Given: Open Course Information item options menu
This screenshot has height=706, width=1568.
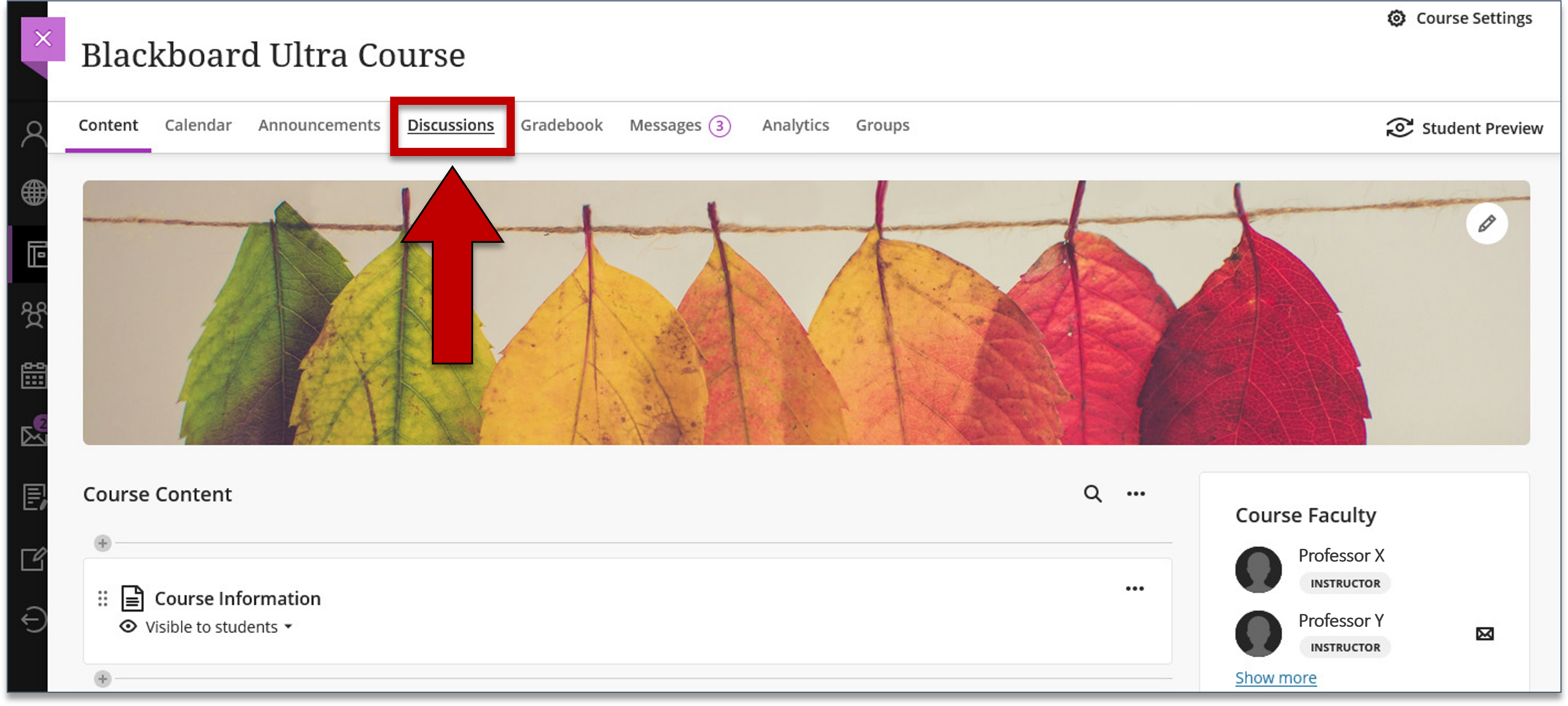Looking at the screenshot, I should pos(1134,589).
